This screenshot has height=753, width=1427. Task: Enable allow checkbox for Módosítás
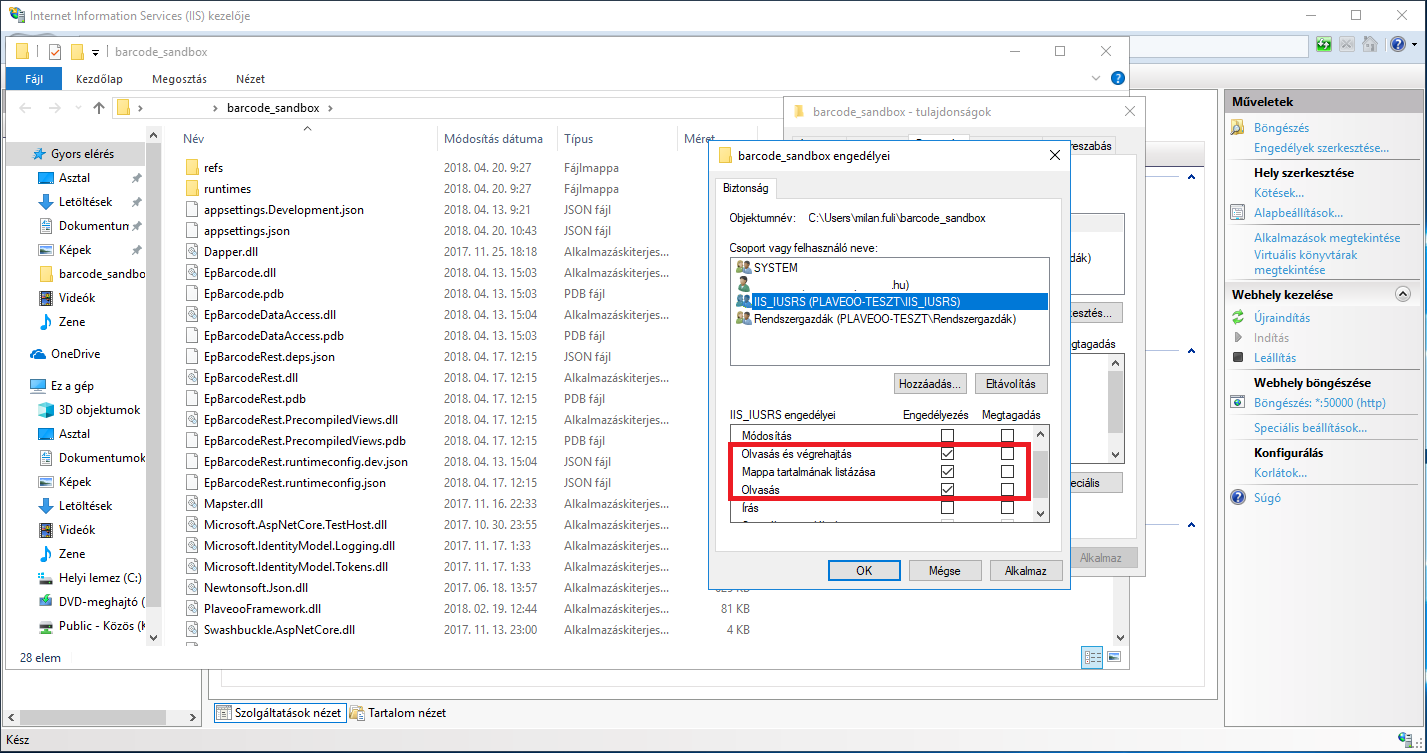point(947,436)
